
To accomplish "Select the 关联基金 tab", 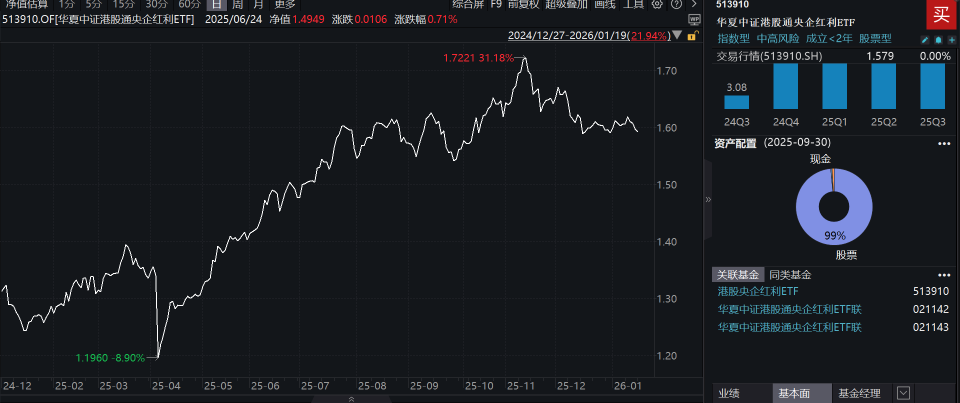I will (738, 275).
